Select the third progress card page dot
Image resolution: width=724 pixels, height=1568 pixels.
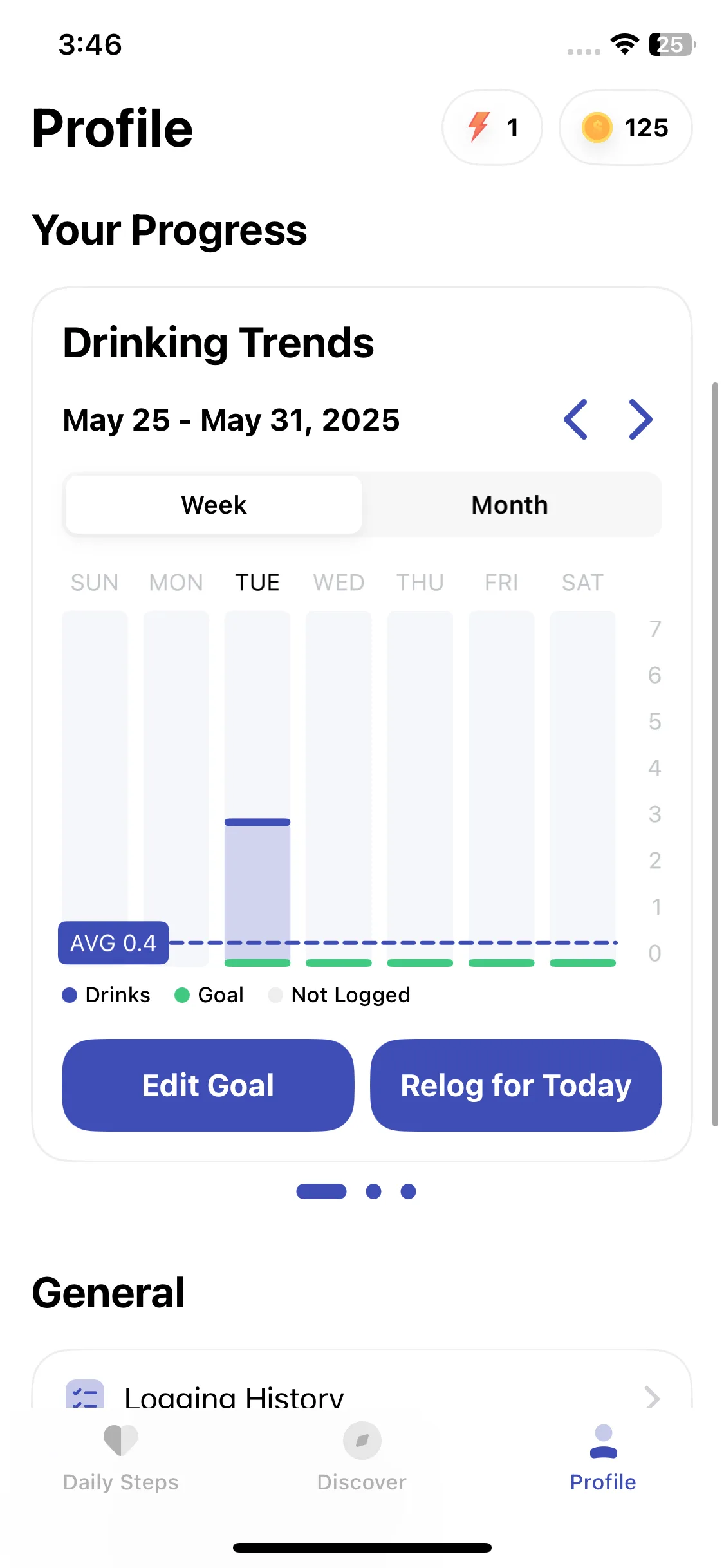408,1191
